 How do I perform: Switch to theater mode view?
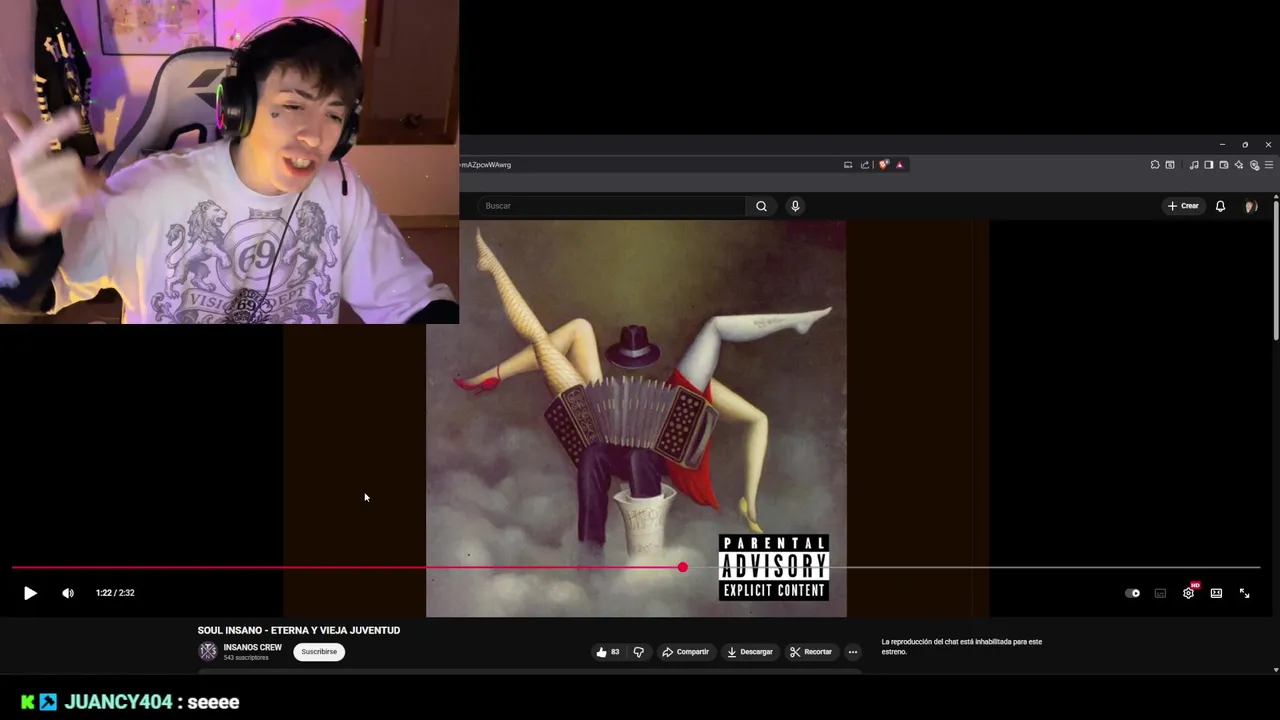(1216, 593)
